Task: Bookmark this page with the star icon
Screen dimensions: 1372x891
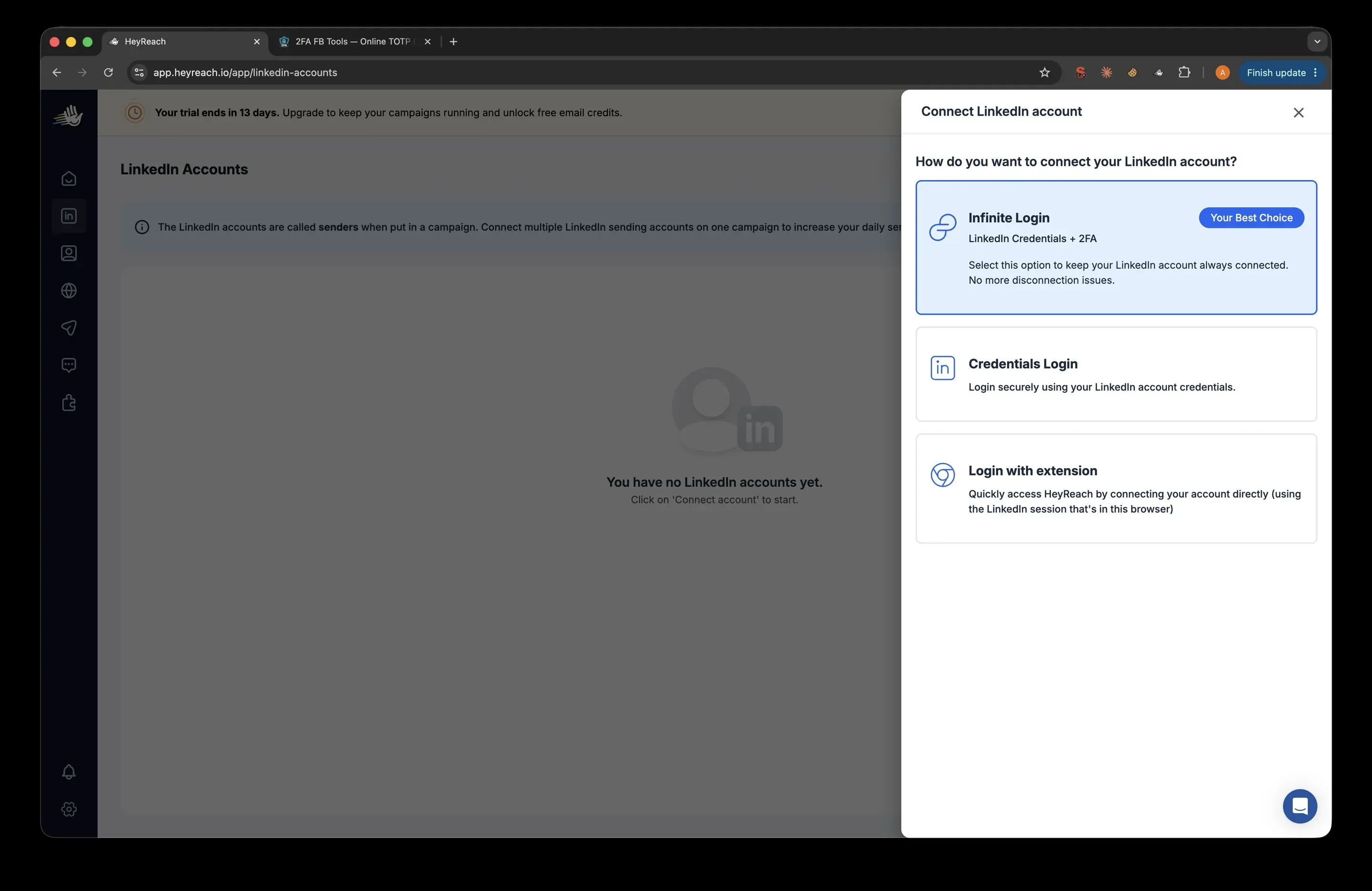Action: point(1045,72)
